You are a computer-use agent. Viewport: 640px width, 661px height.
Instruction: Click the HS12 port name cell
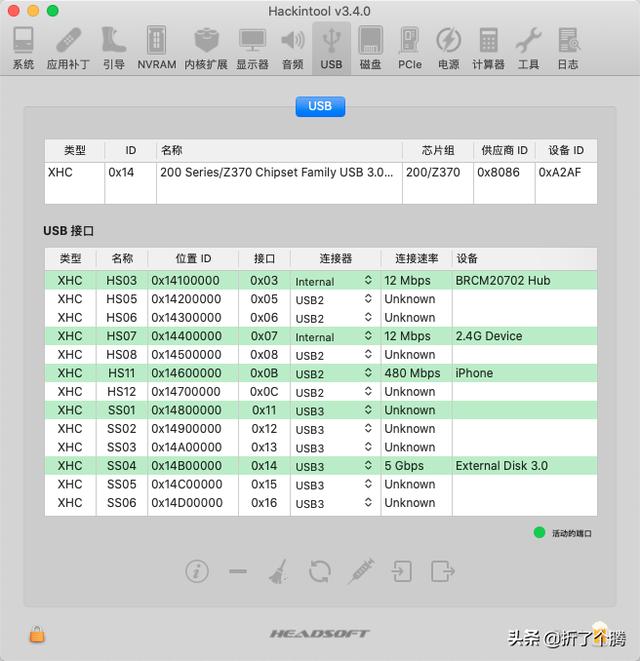point(121,392)
